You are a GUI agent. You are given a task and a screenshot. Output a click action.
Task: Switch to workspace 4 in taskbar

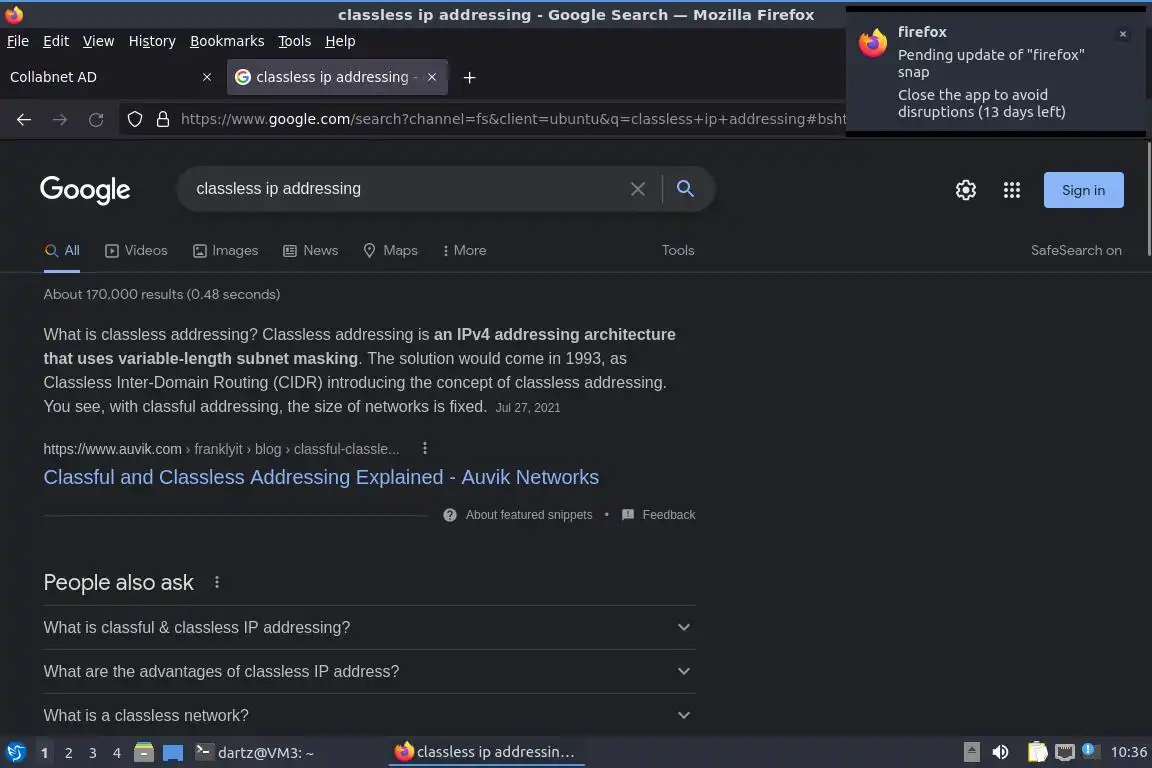tap(117, 753)
